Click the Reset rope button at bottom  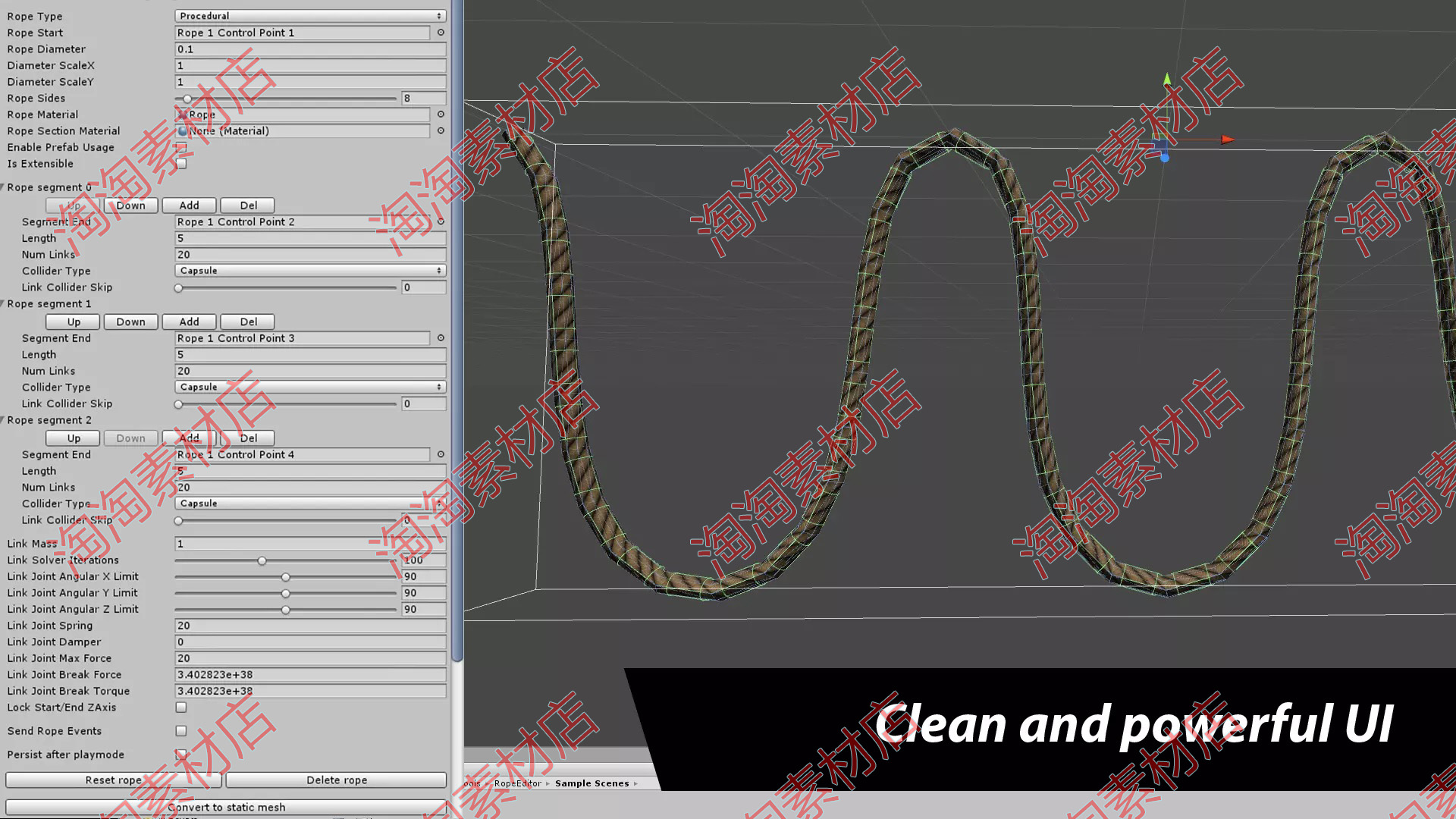tap(113, 780)
